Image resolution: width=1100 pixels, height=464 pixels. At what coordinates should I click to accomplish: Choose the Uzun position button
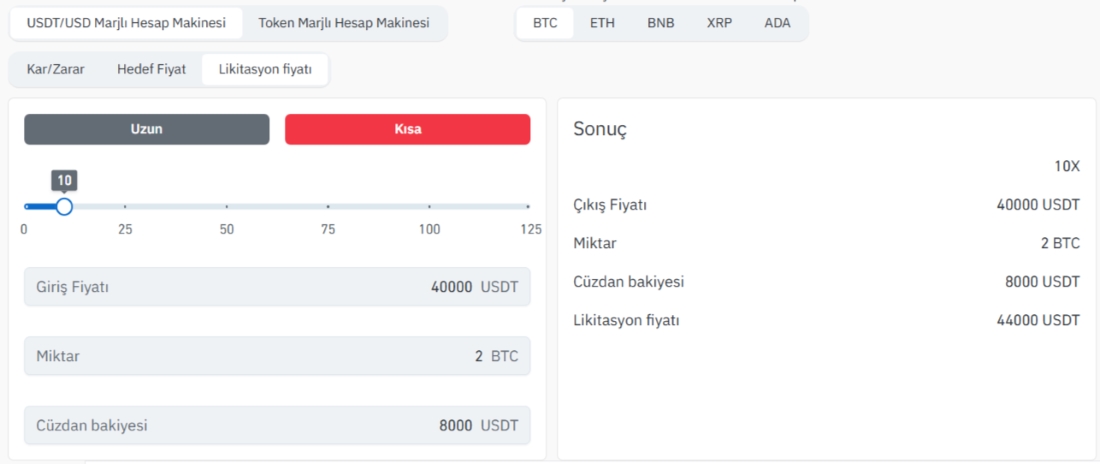147,129
